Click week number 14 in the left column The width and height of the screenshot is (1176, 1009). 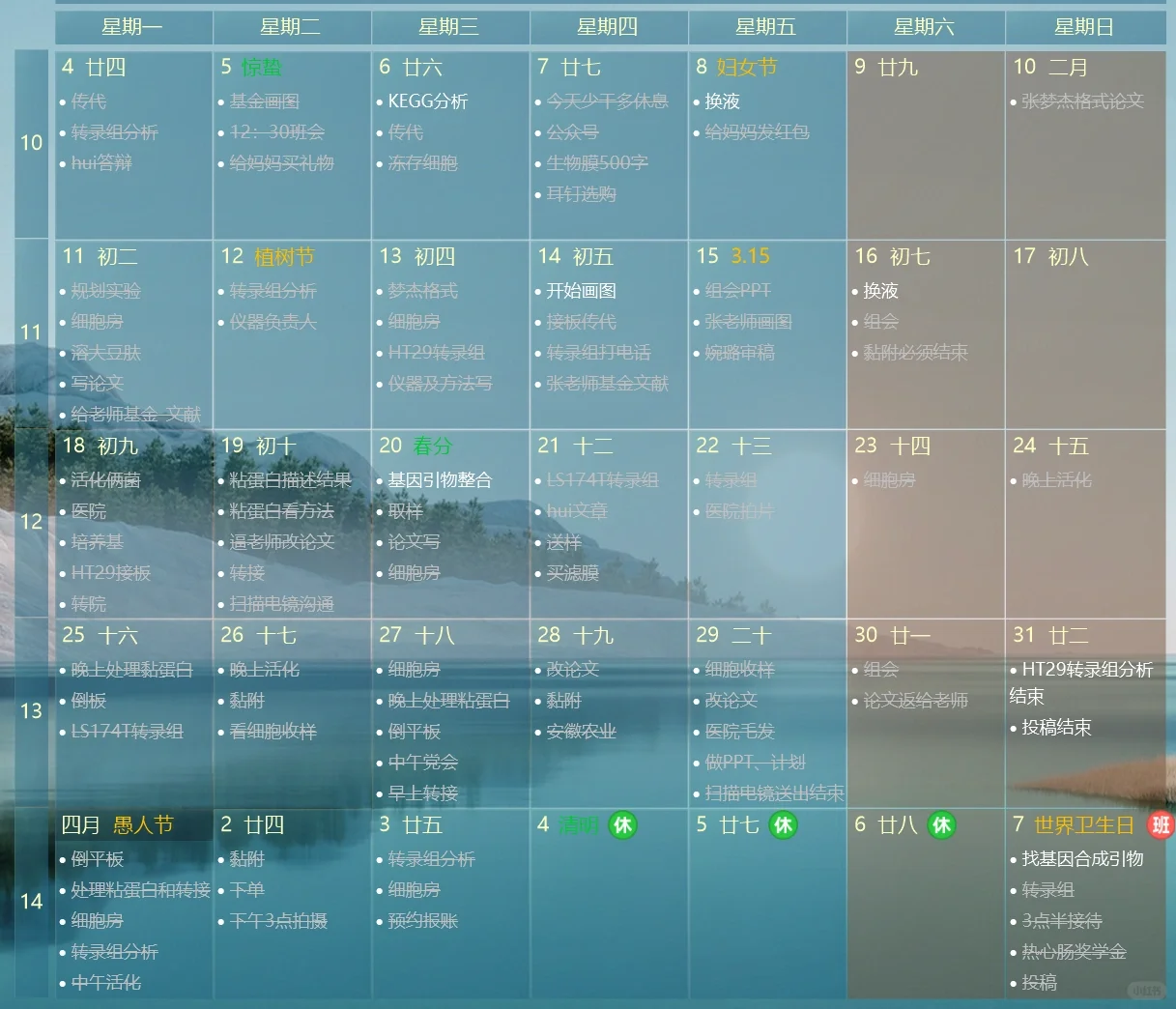(32, 902)
